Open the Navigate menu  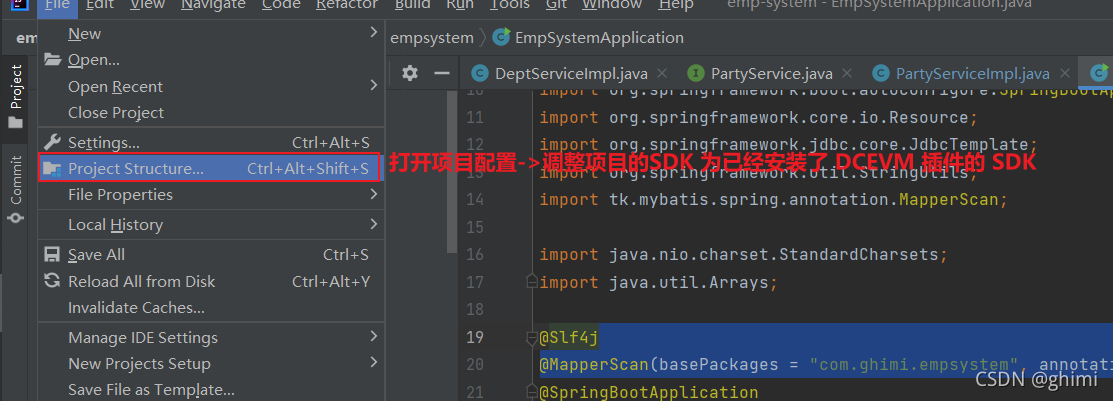click(x=213, y=5)
